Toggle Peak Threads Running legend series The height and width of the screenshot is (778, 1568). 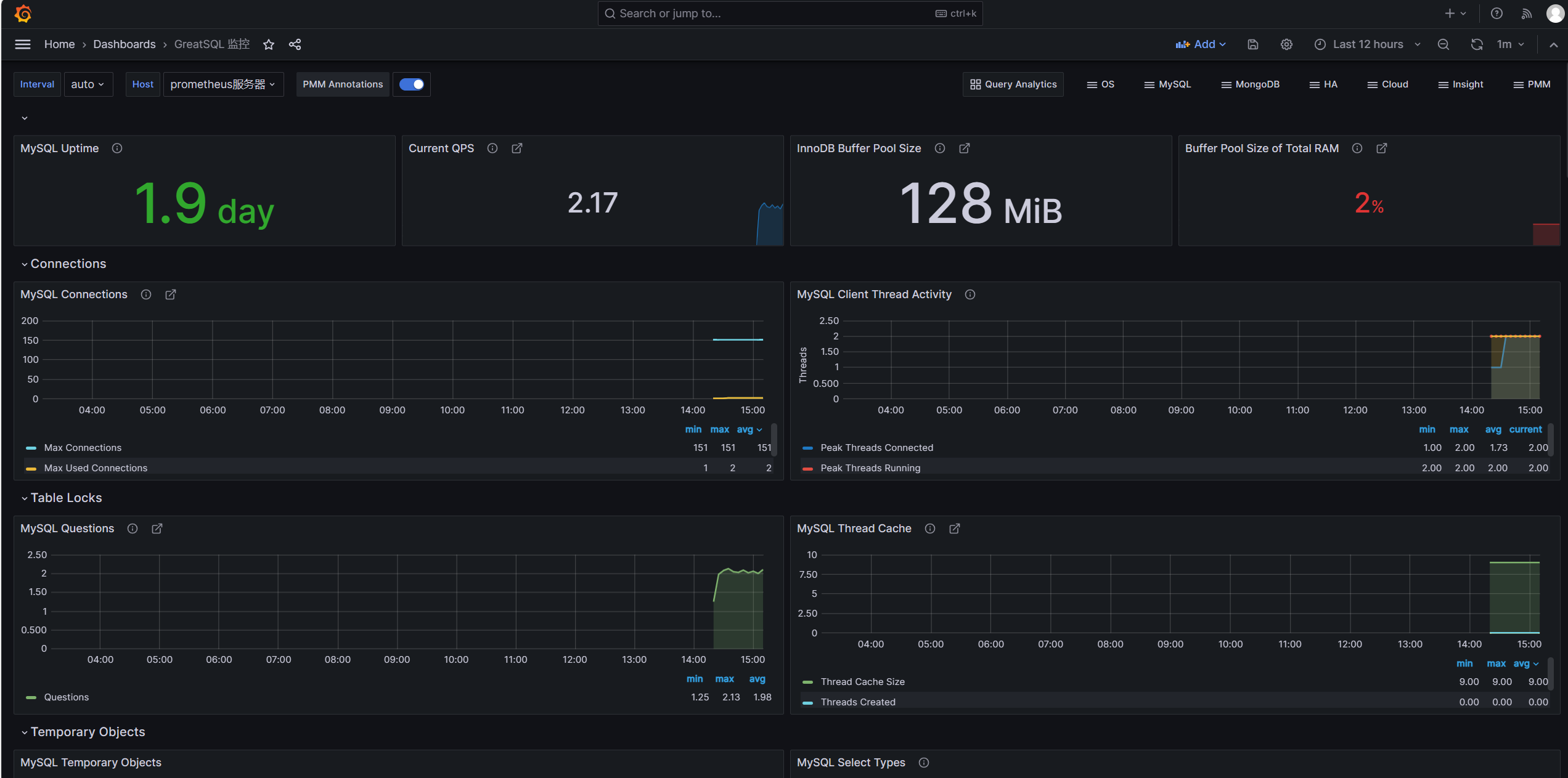tap(870, 468)
